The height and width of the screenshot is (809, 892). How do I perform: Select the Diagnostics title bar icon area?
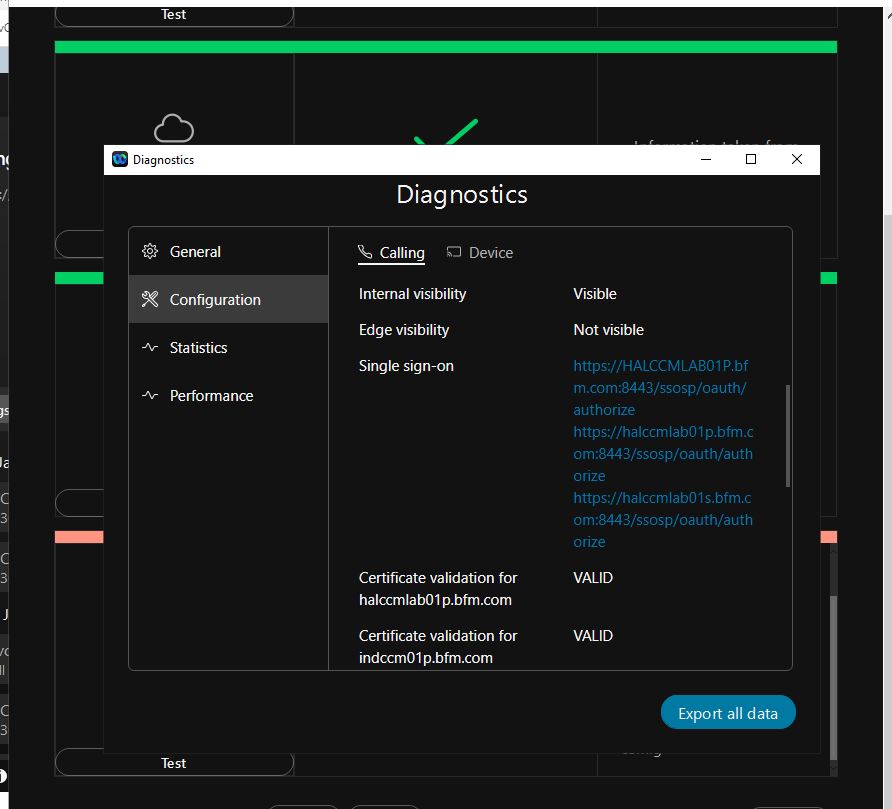(x=120, y=159)
